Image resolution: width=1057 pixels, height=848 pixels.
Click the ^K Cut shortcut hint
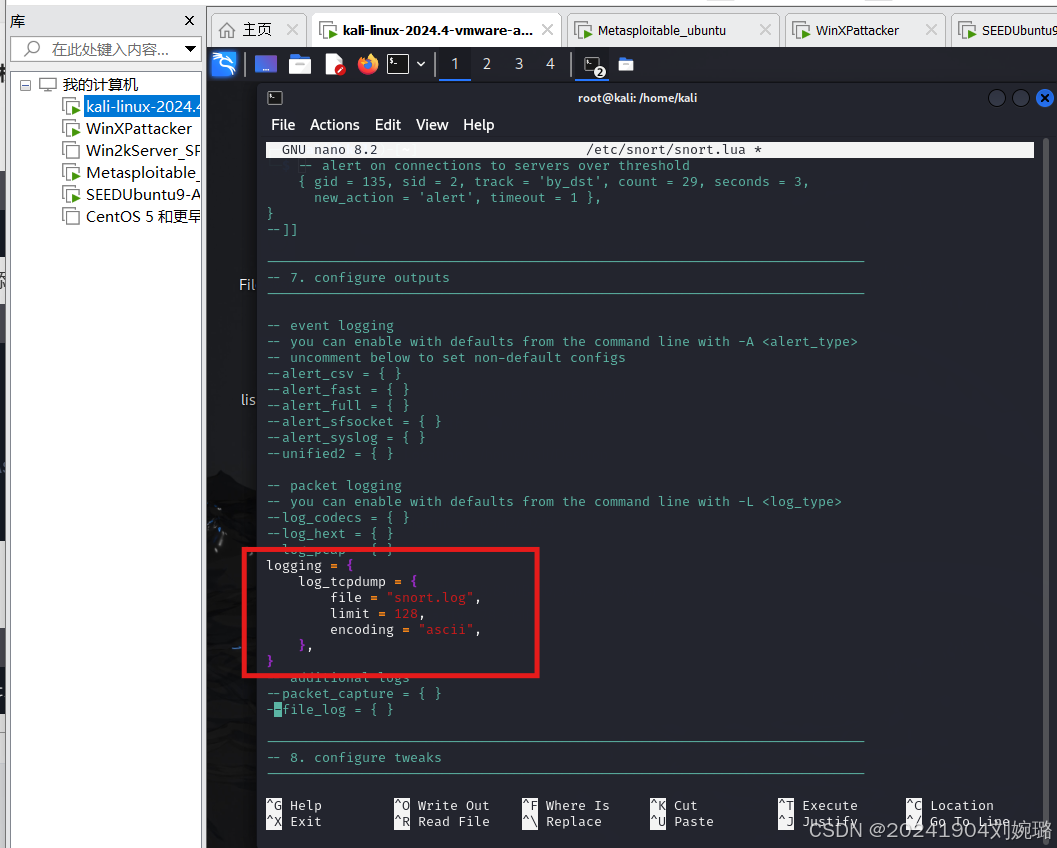(674, 806)
